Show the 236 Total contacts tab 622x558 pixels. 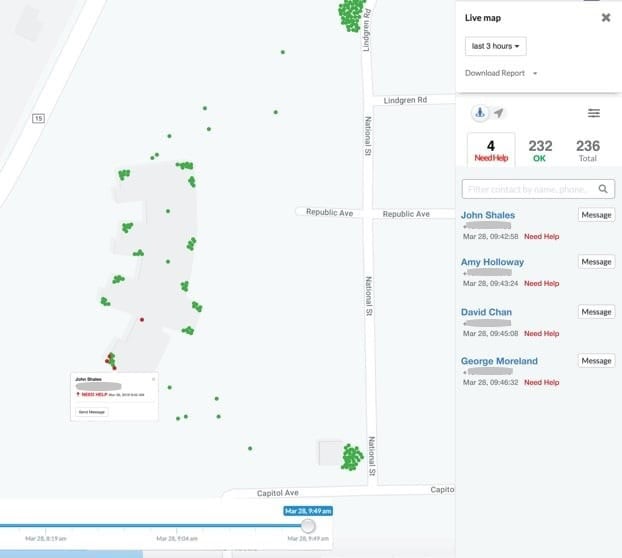pos(588,150)
